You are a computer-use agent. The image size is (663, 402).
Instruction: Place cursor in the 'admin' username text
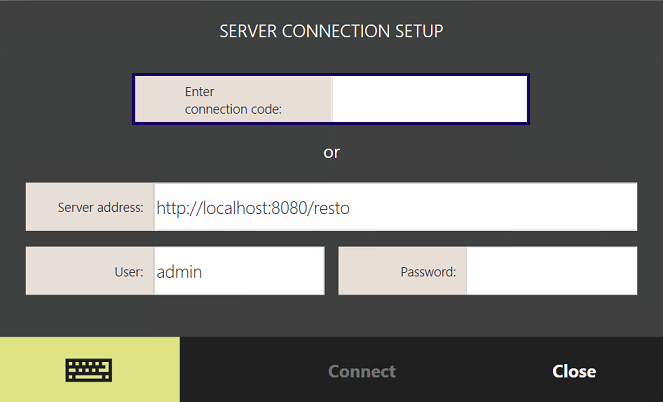[x=180, y=271]
